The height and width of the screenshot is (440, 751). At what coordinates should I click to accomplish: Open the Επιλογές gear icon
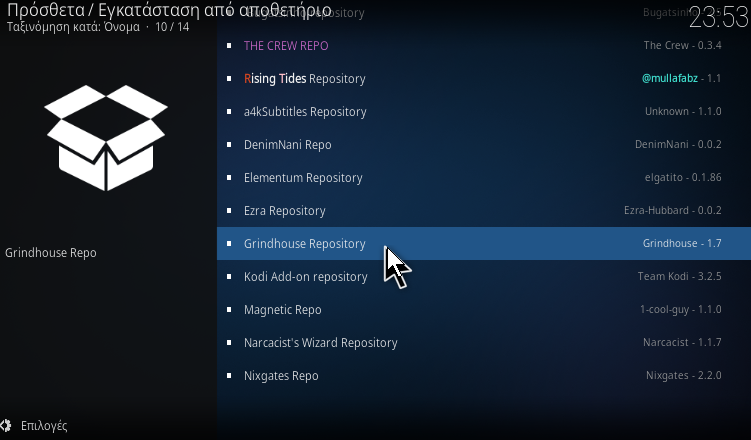[x=6, y=425]
